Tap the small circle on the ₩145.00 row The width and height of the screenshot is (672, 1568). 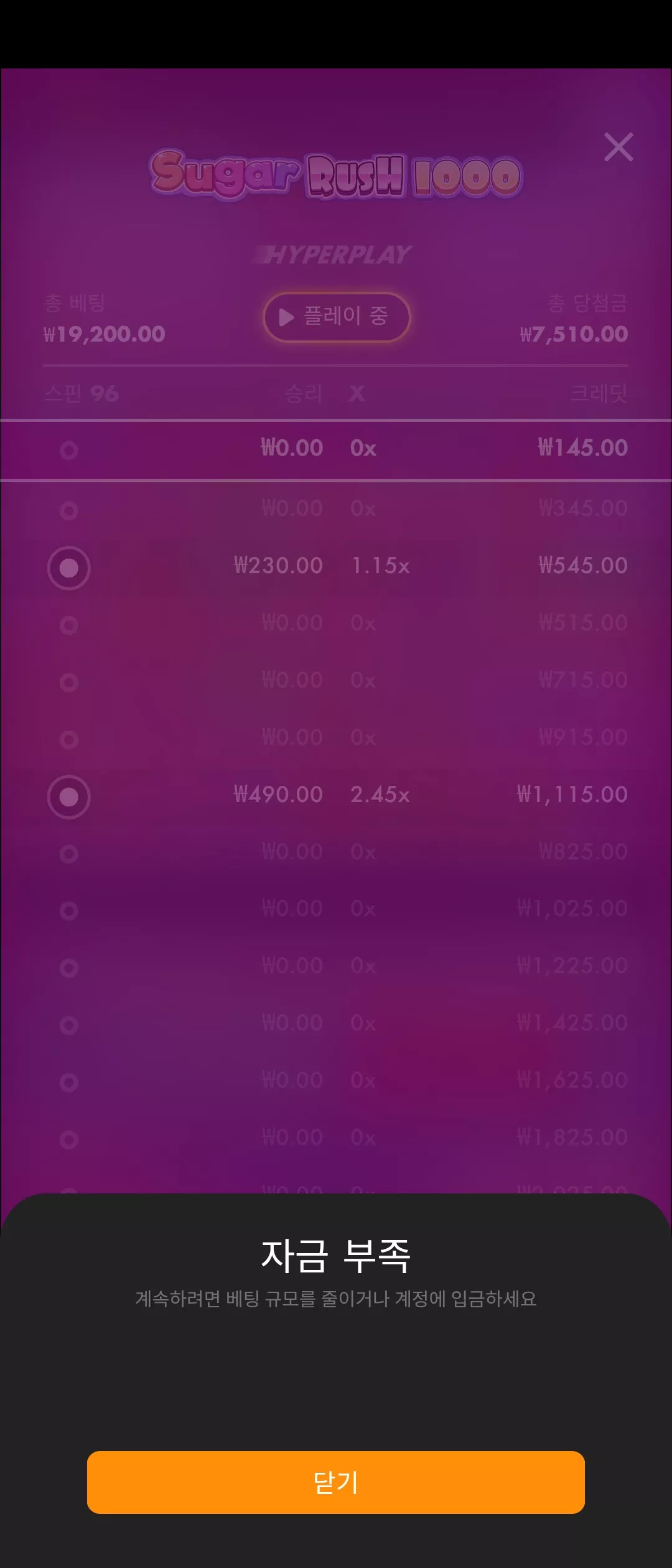pos(68,450)
